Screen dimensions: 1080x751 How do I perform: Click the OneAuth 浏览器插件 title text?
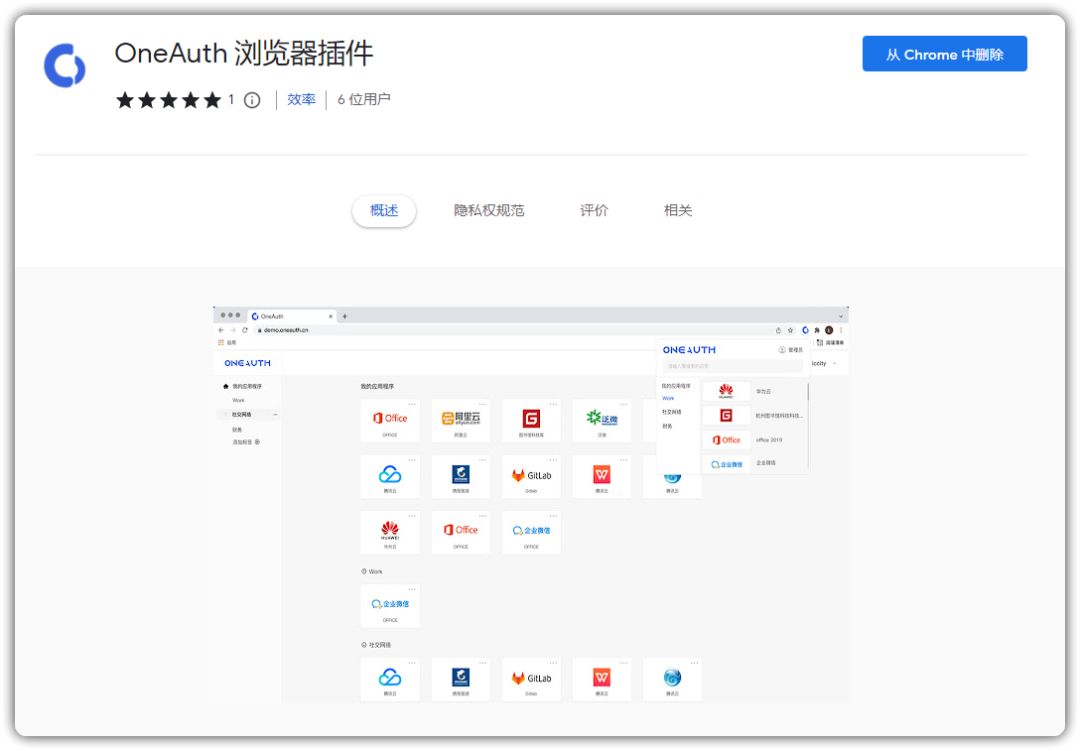tap(244, 53)
